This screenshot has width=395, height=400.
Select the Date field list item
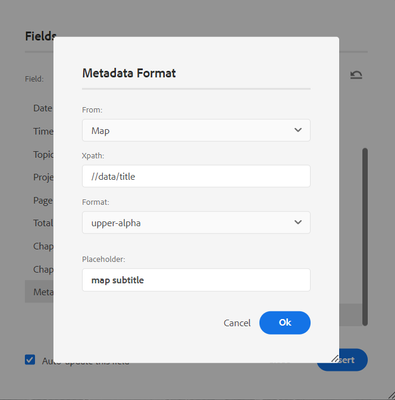(x=42, y=108)
